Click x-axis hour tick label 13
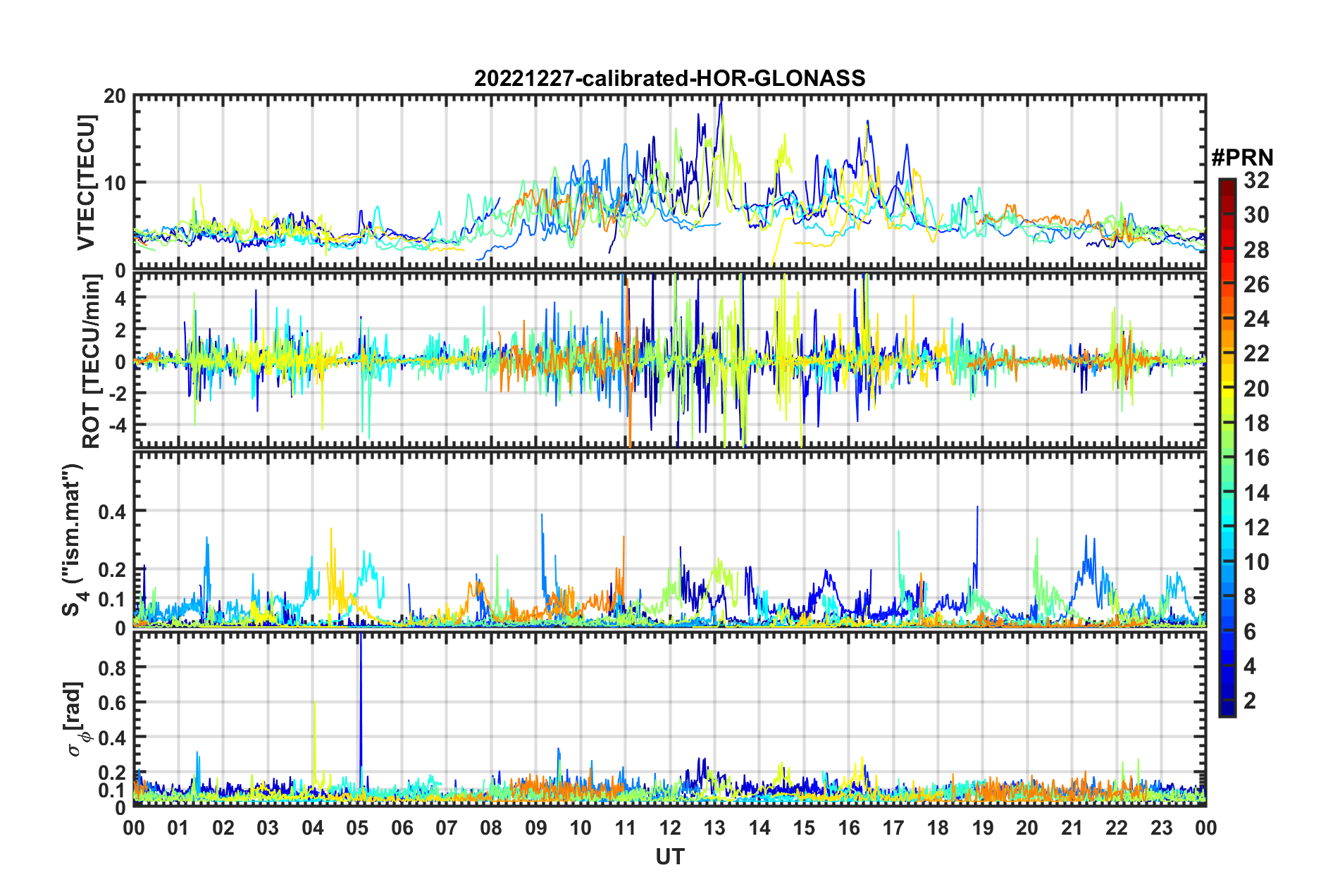1340x896 pixels. (x=714, y=828)
